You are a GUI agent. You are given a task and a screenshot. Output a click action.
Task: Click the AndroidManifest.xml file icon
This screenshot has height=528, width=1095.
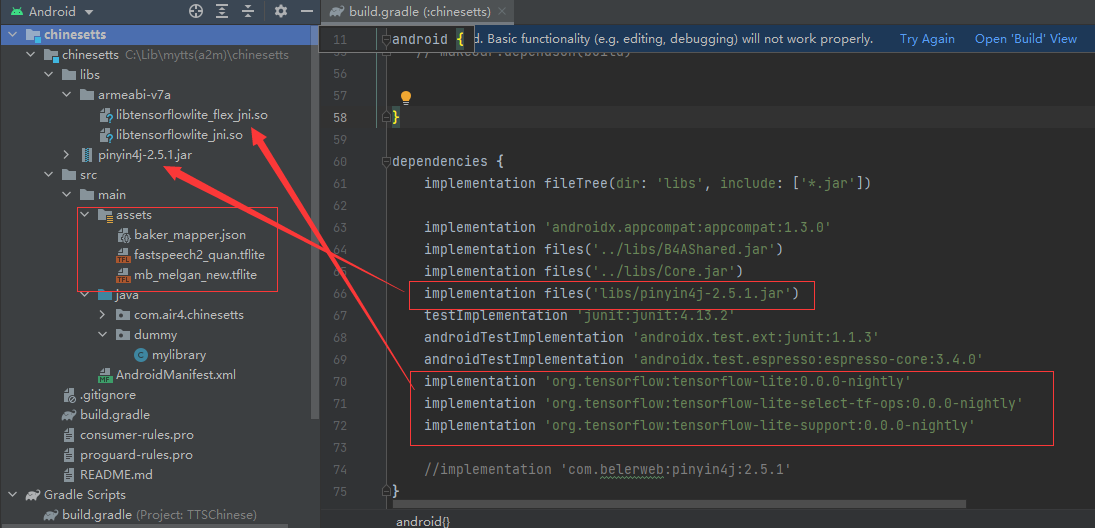(105, 375)
